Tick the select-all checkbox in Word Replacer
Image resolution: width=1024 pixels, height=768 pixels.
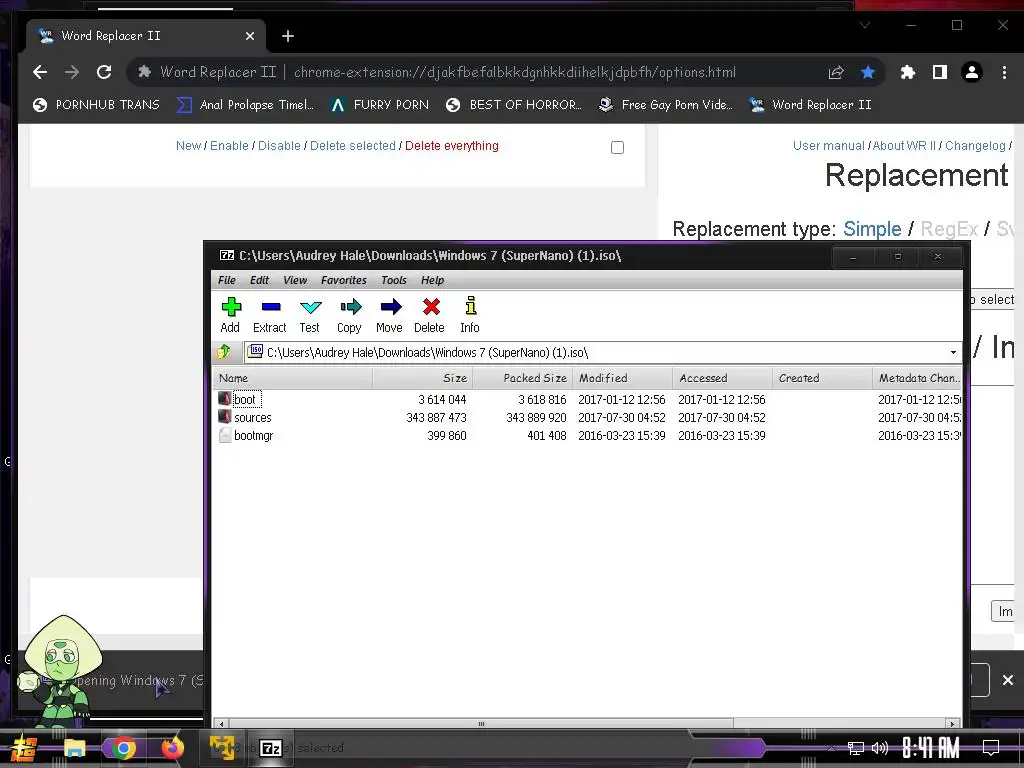point(617,148)
